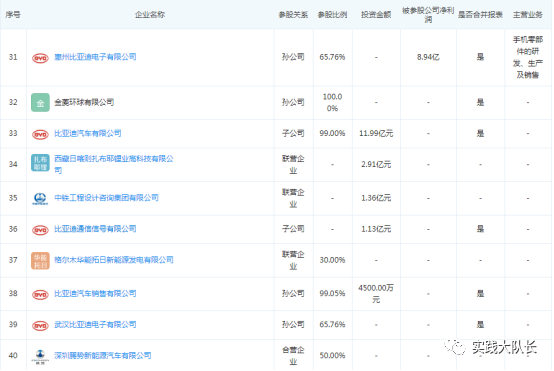Click 参股关系 column header
This screenshot has width=554, height=371.
tap(293, 14)
